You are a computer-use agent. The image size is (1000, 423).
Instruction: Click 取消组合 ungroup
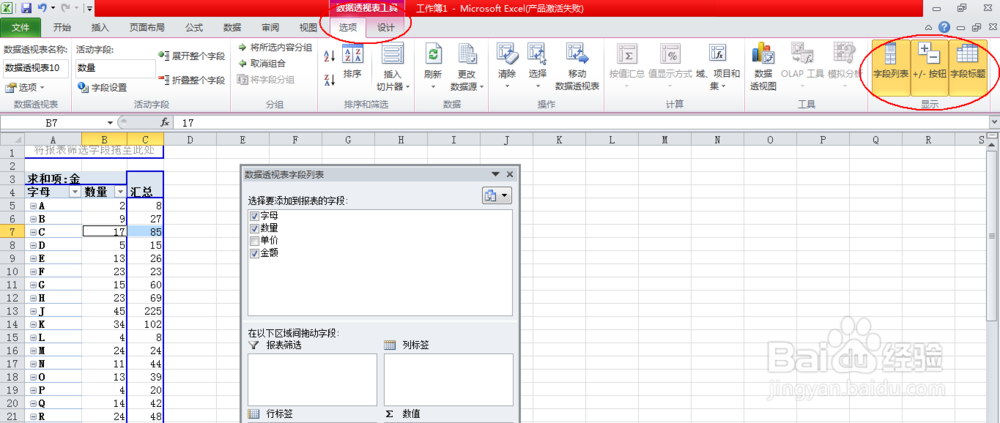tap(261, 63)
